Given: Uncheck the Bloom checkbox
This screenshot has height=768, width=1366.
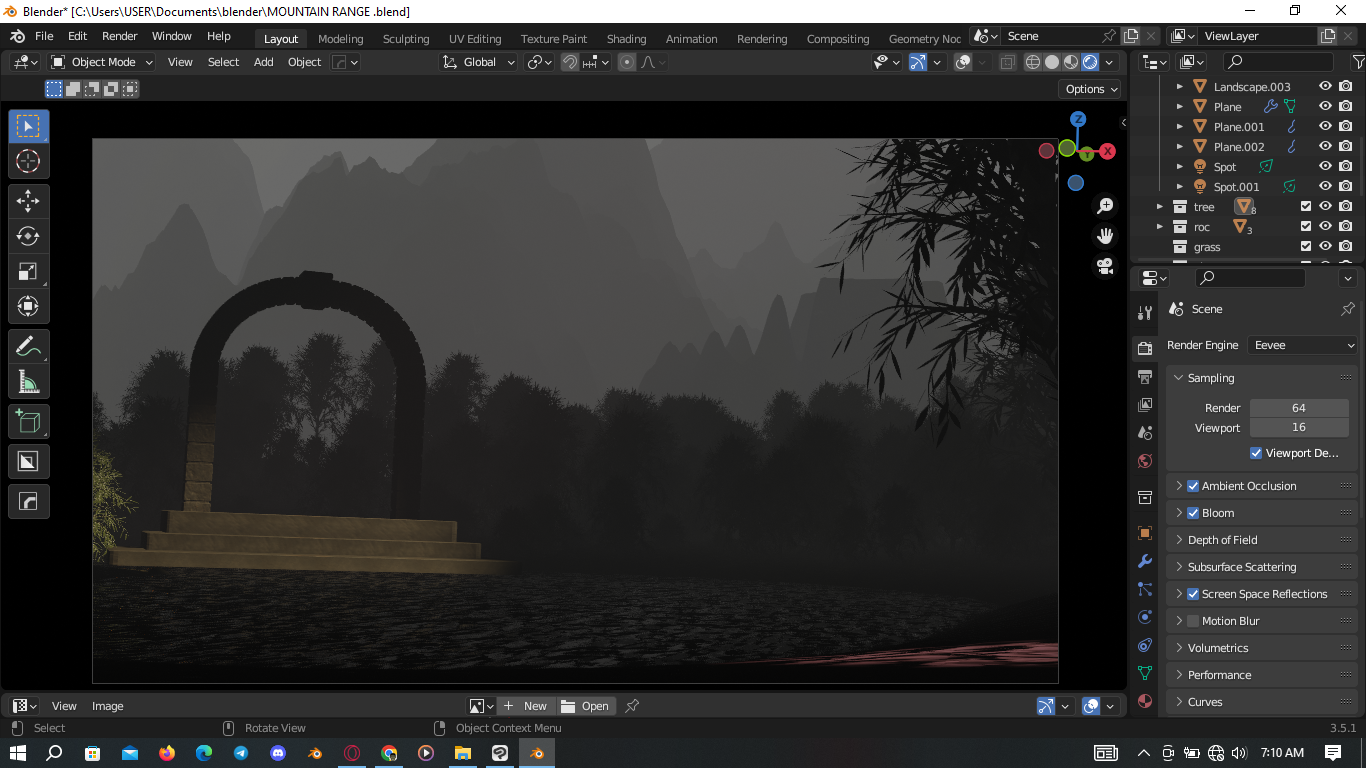Looking at the screenshot, I should tap(1193, 513).
